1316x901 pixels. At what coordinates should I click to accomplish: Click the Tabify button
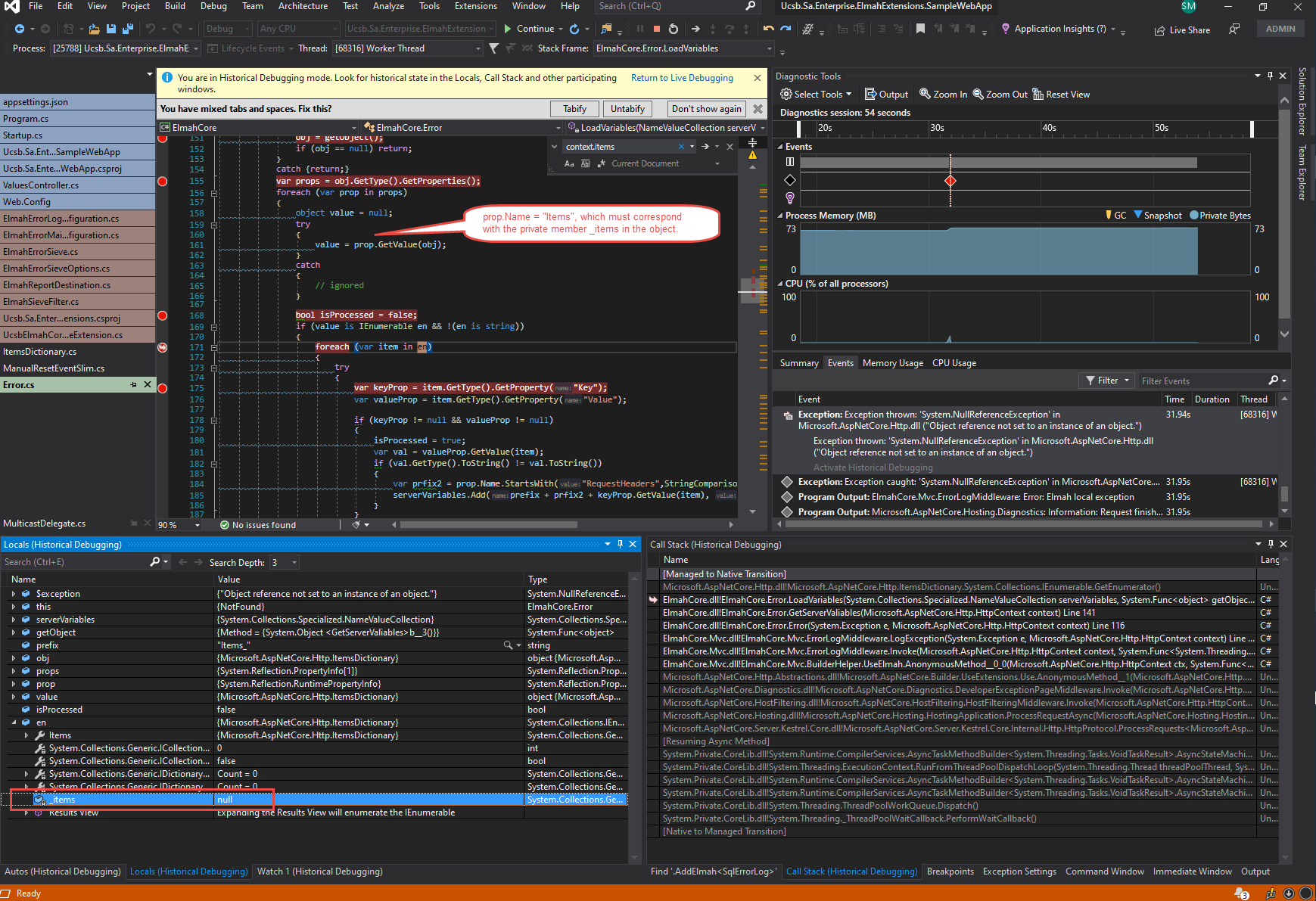pos(574,109)
